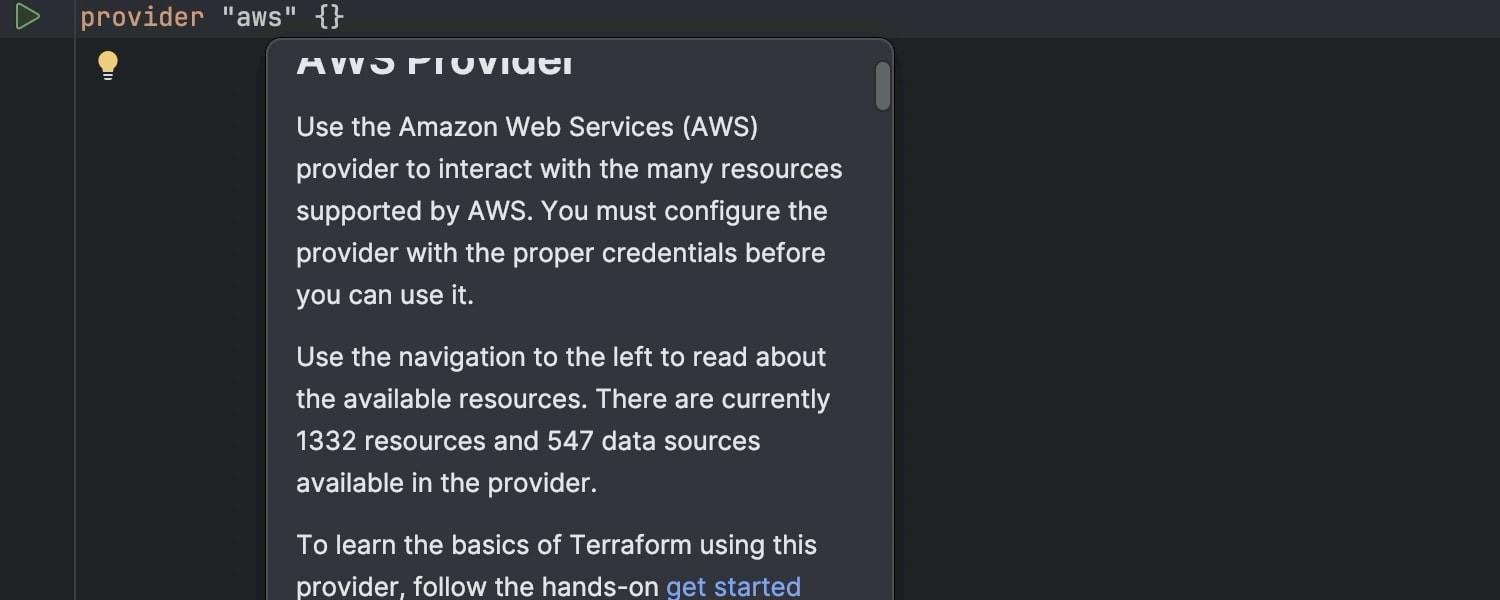Click scrollbar track below the thumb

click(882, 350)
